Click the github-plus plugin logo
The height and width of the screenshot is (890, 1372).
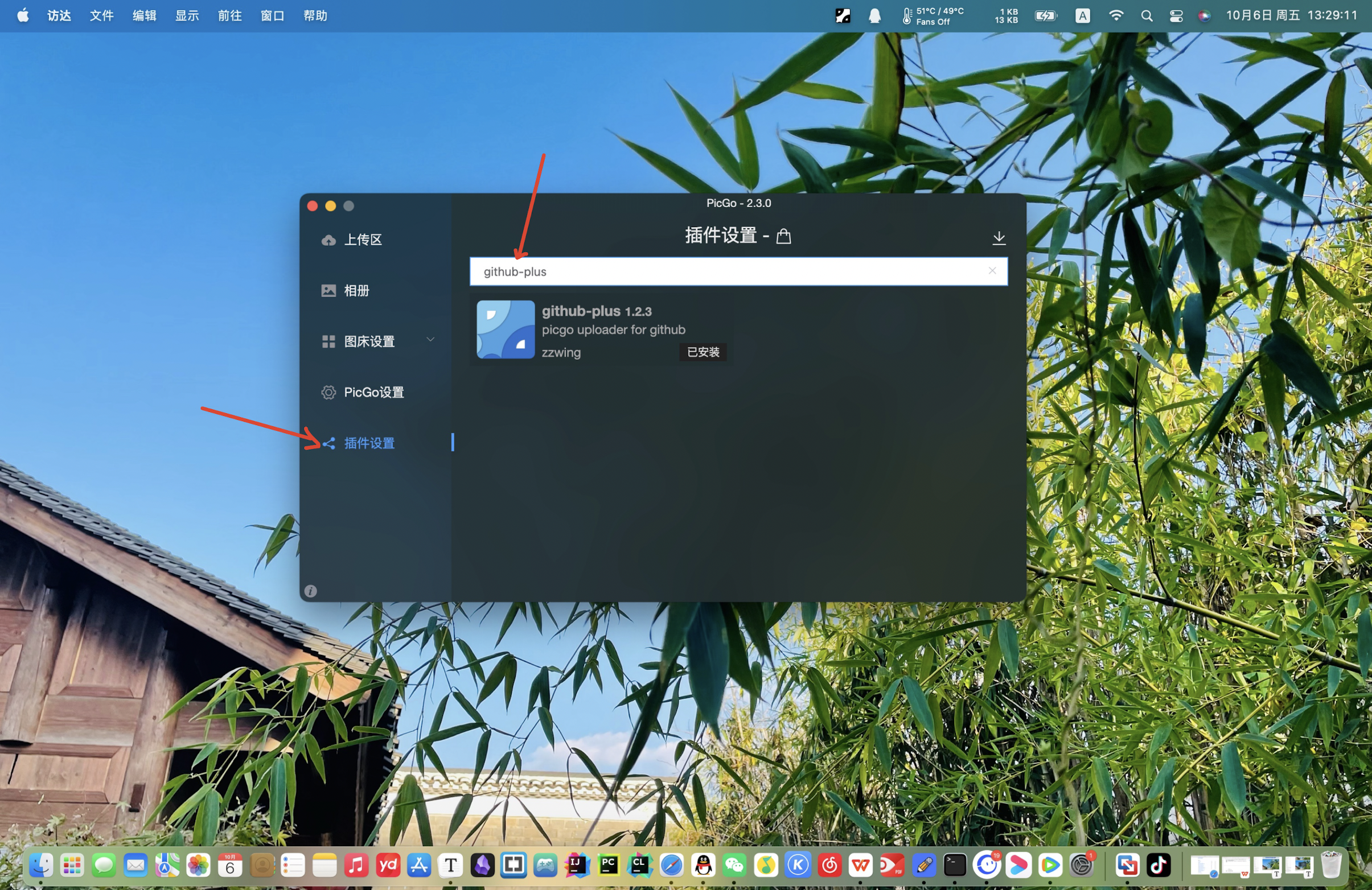[x=506, y=329]
